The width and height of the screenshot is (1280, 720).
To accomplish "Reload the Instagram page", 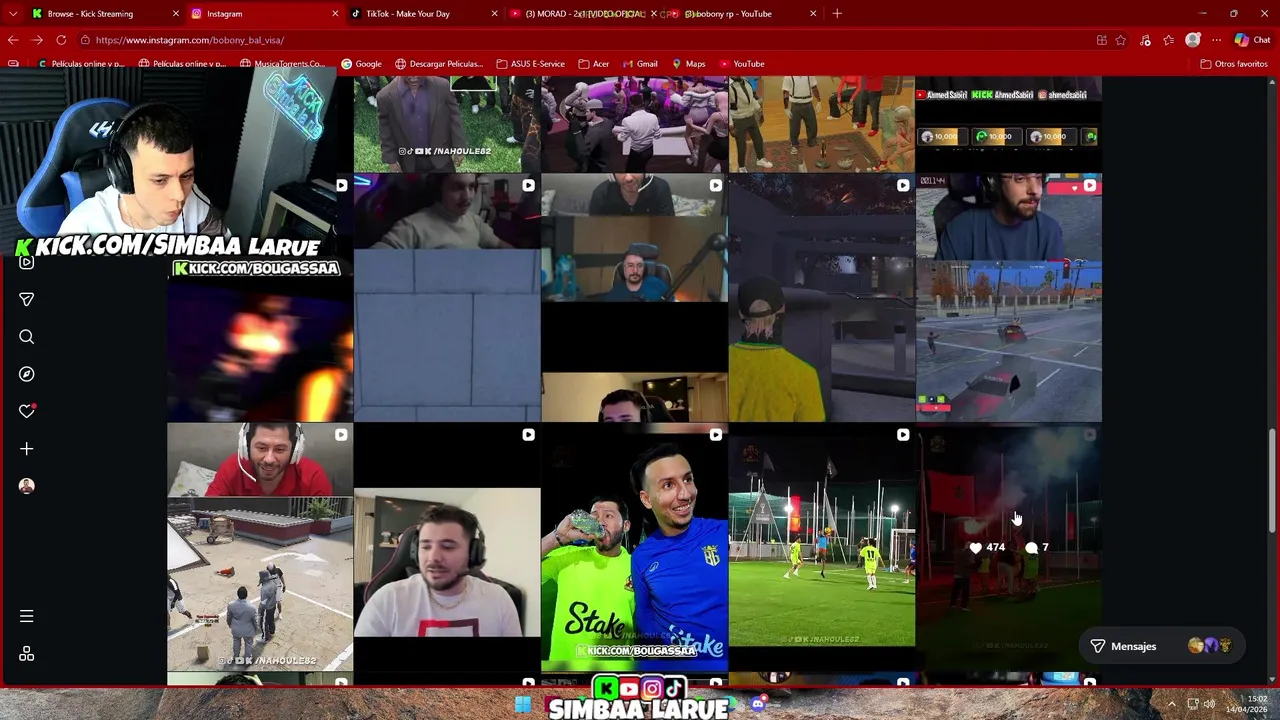I will pyautogui.click(x=61, y=40).
